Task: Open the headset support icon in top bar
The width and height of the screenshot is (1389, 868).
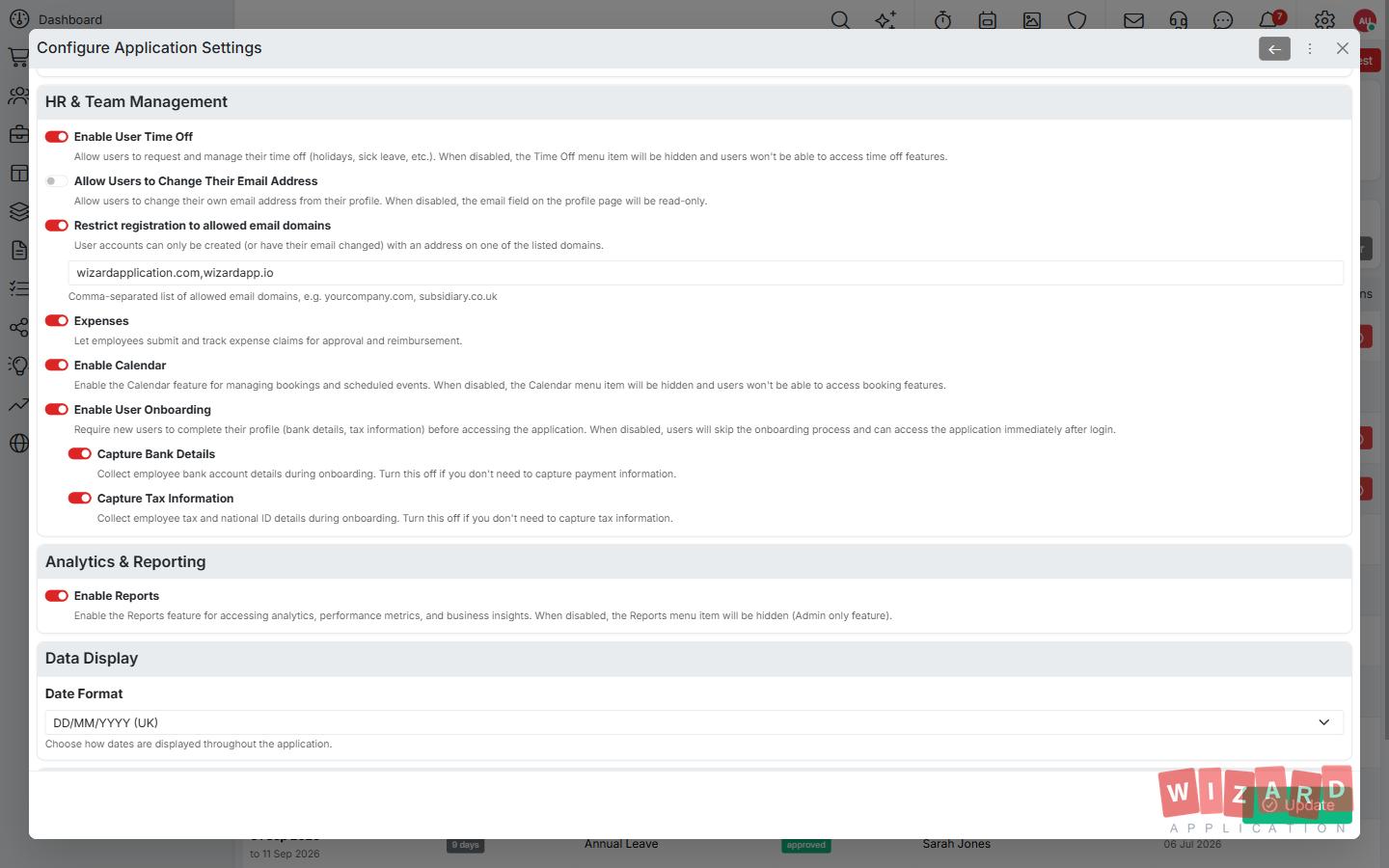Action: point(1179,20)
